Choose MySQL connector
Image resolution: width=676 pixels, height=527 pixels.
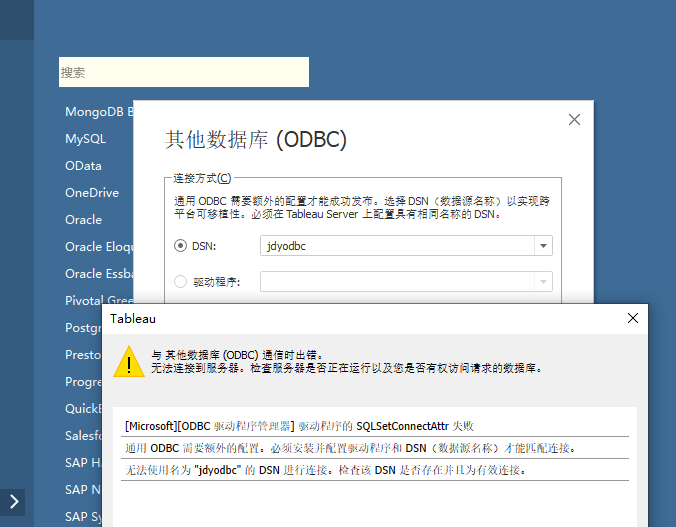85,139
